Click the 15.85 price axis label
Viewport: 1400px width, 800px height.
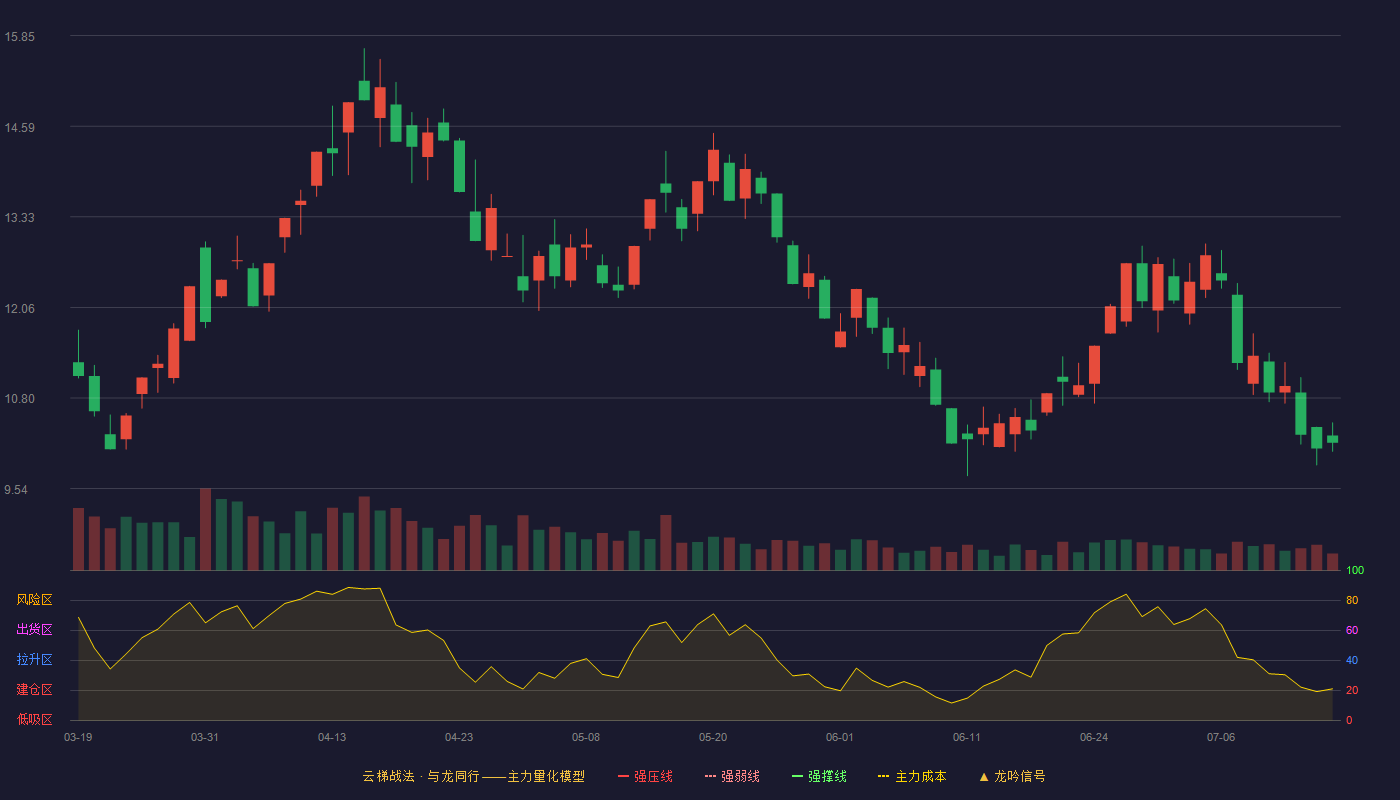click(19, 37)
